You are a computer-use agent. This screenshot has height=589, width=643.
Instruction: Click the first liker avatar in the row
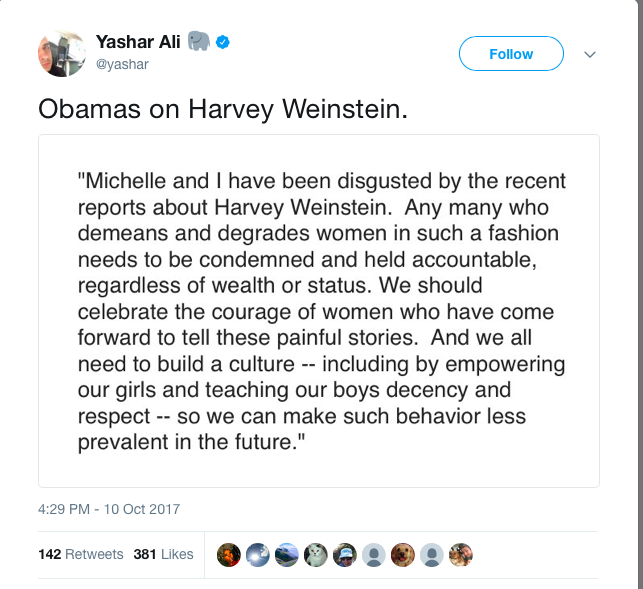pyautogui.click(x=229, y=554)
